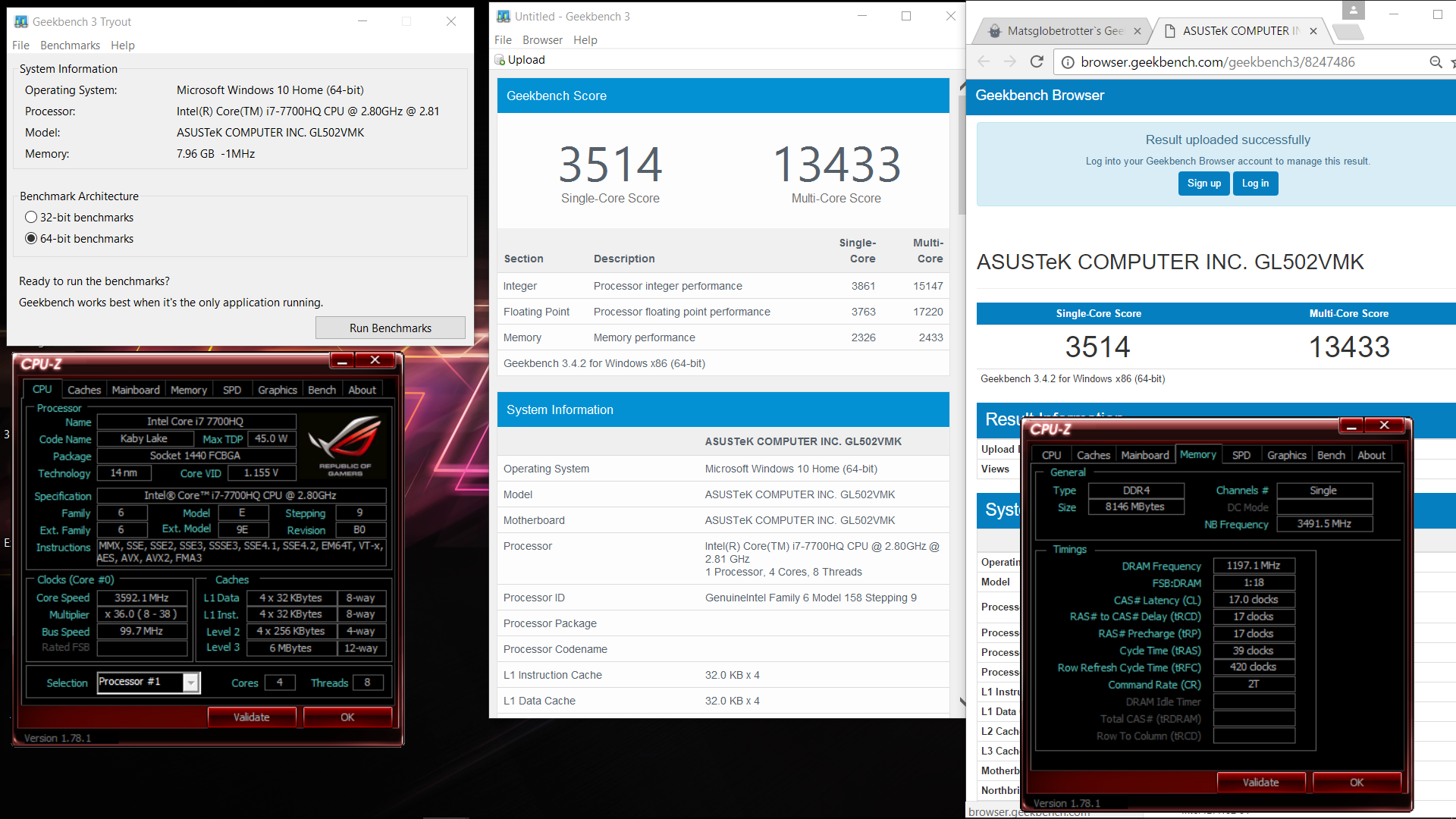Click the Chrome profile avatar icon

[1353, 10]
